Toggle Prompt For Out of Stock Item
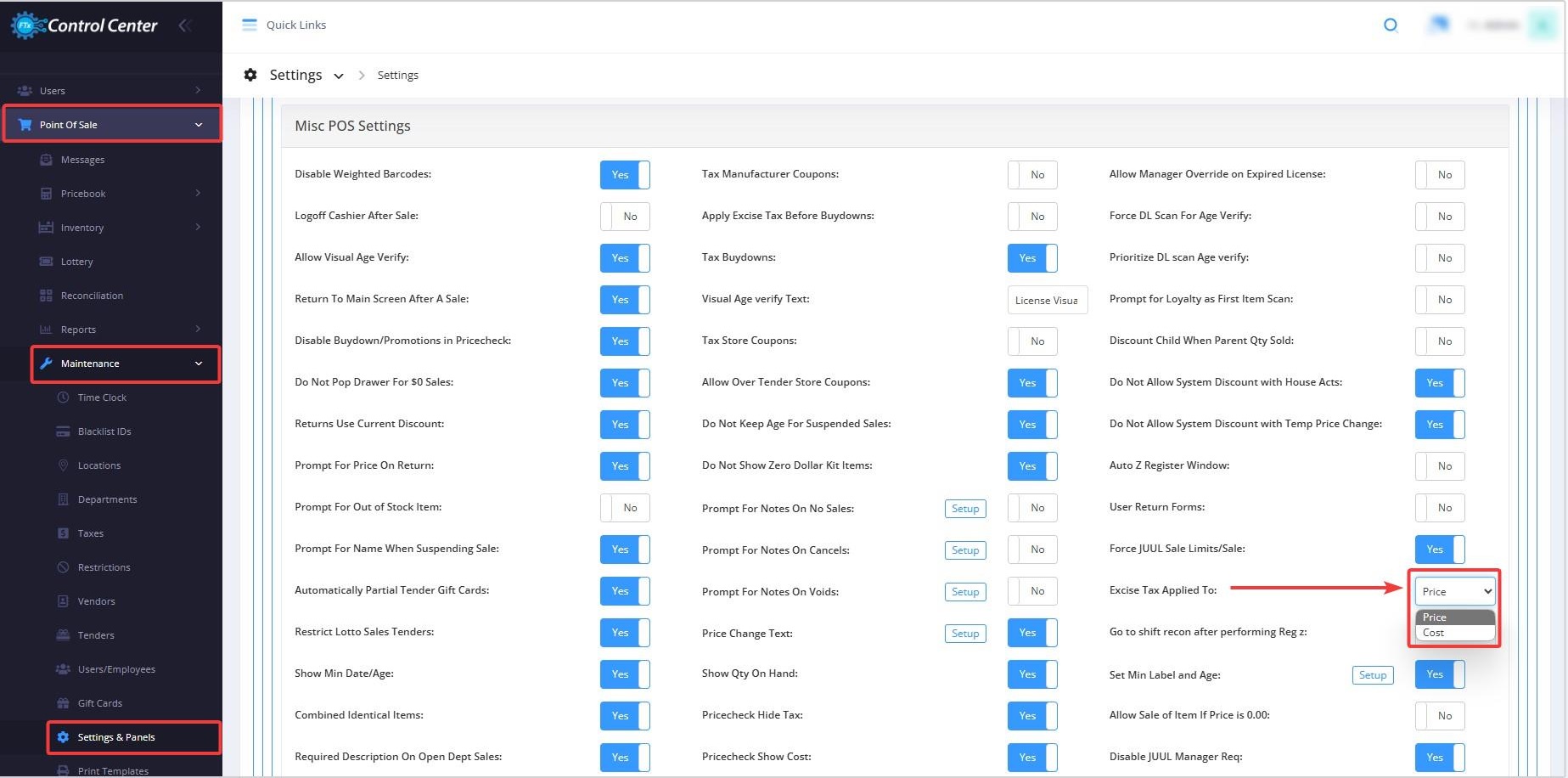The height and width of the screenshot is (778, 1568). (625, 507)
